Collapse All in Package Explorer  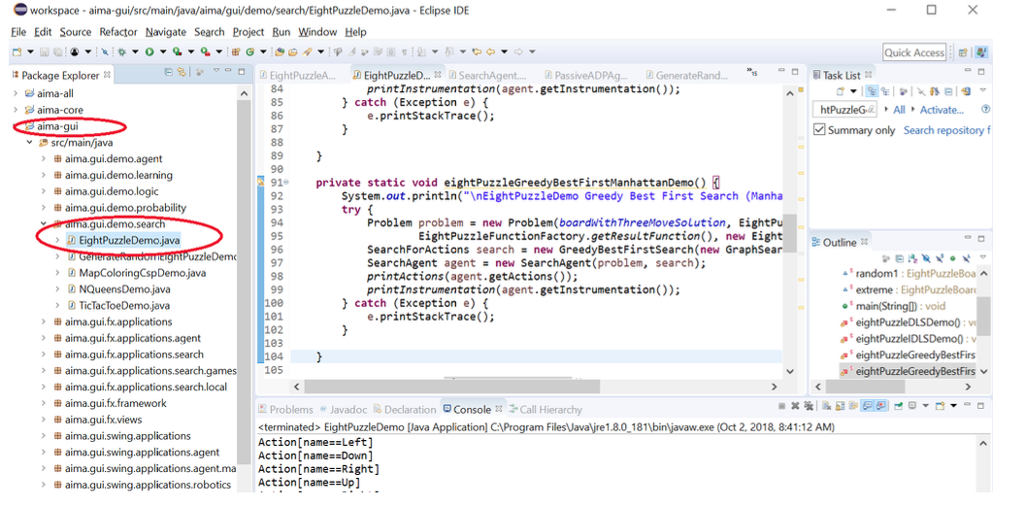pyautogui.click(x=168, y=72)
